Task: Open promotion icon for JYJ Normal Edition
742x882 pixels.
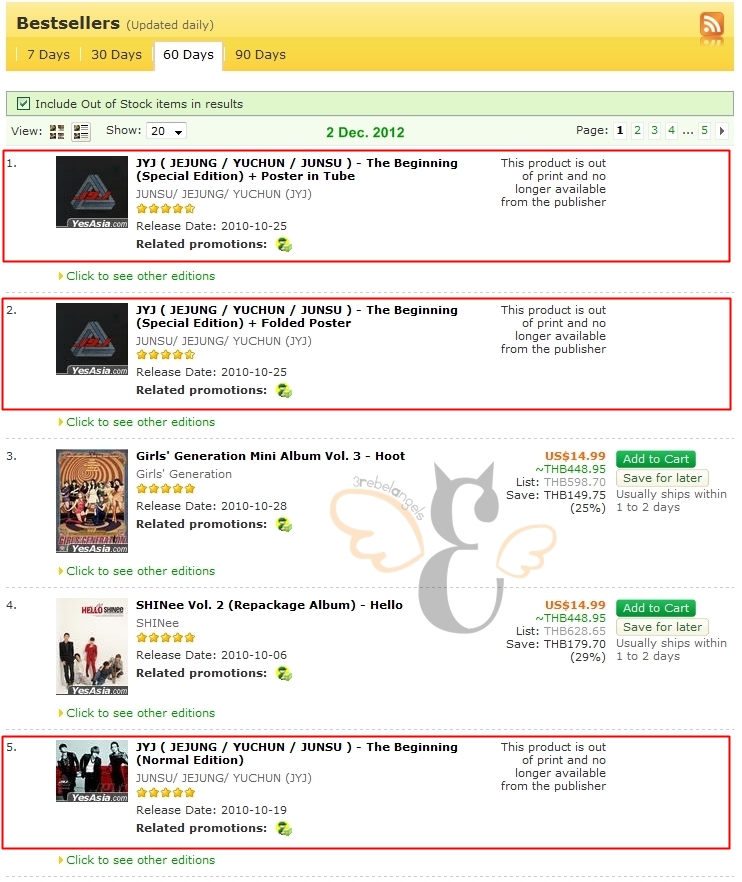Action: tap(284, 829)
